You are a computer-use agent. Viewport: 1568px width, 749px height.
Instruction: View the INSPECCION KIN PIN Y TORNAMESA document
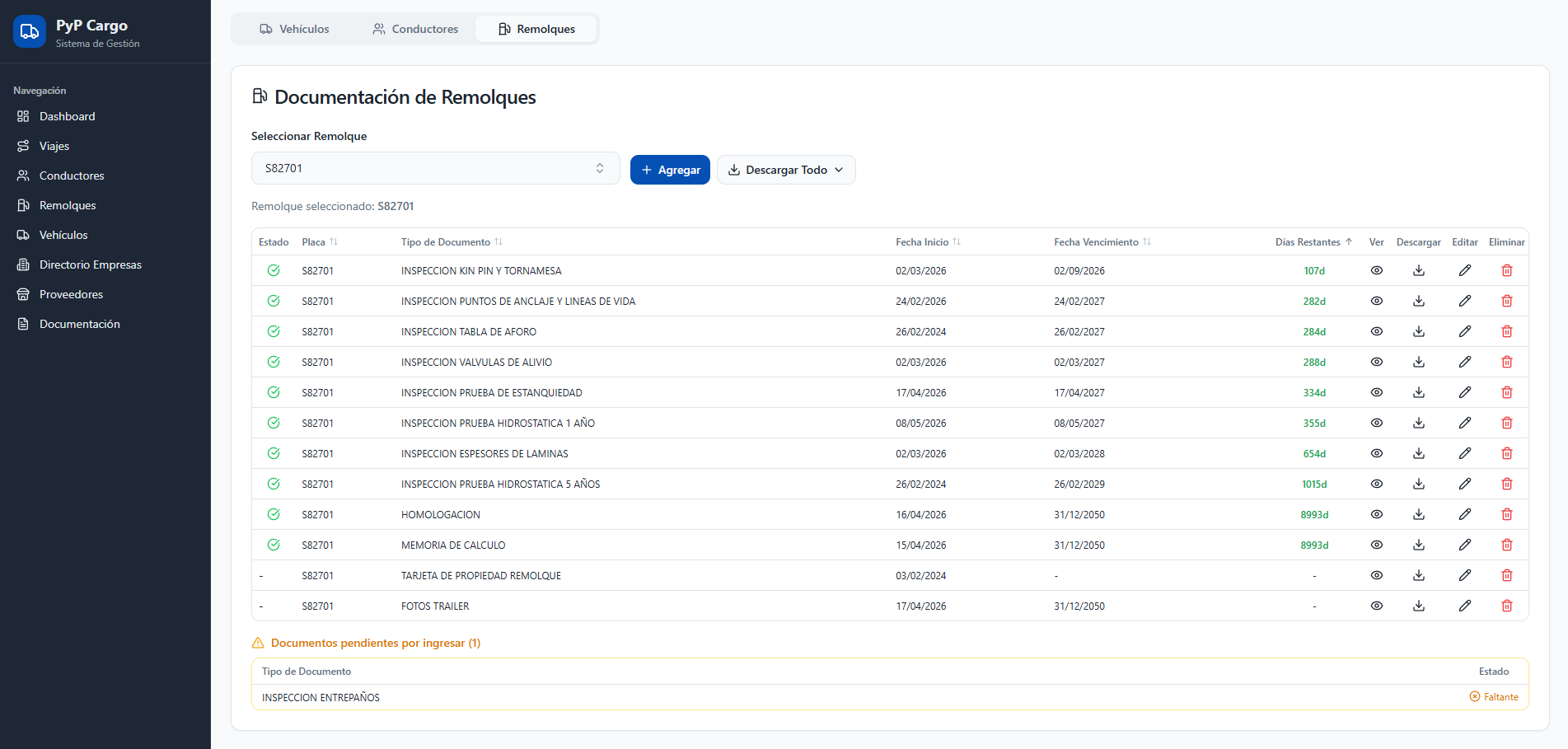[1376, 270]
